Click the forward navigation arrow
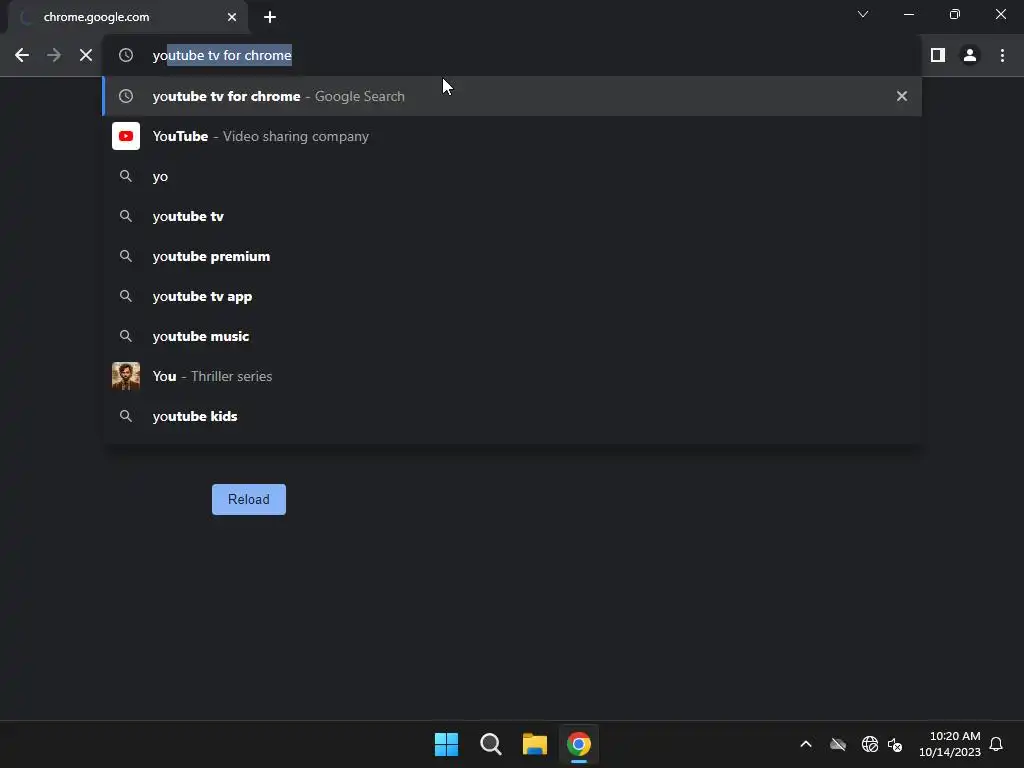 coord(54,56)
